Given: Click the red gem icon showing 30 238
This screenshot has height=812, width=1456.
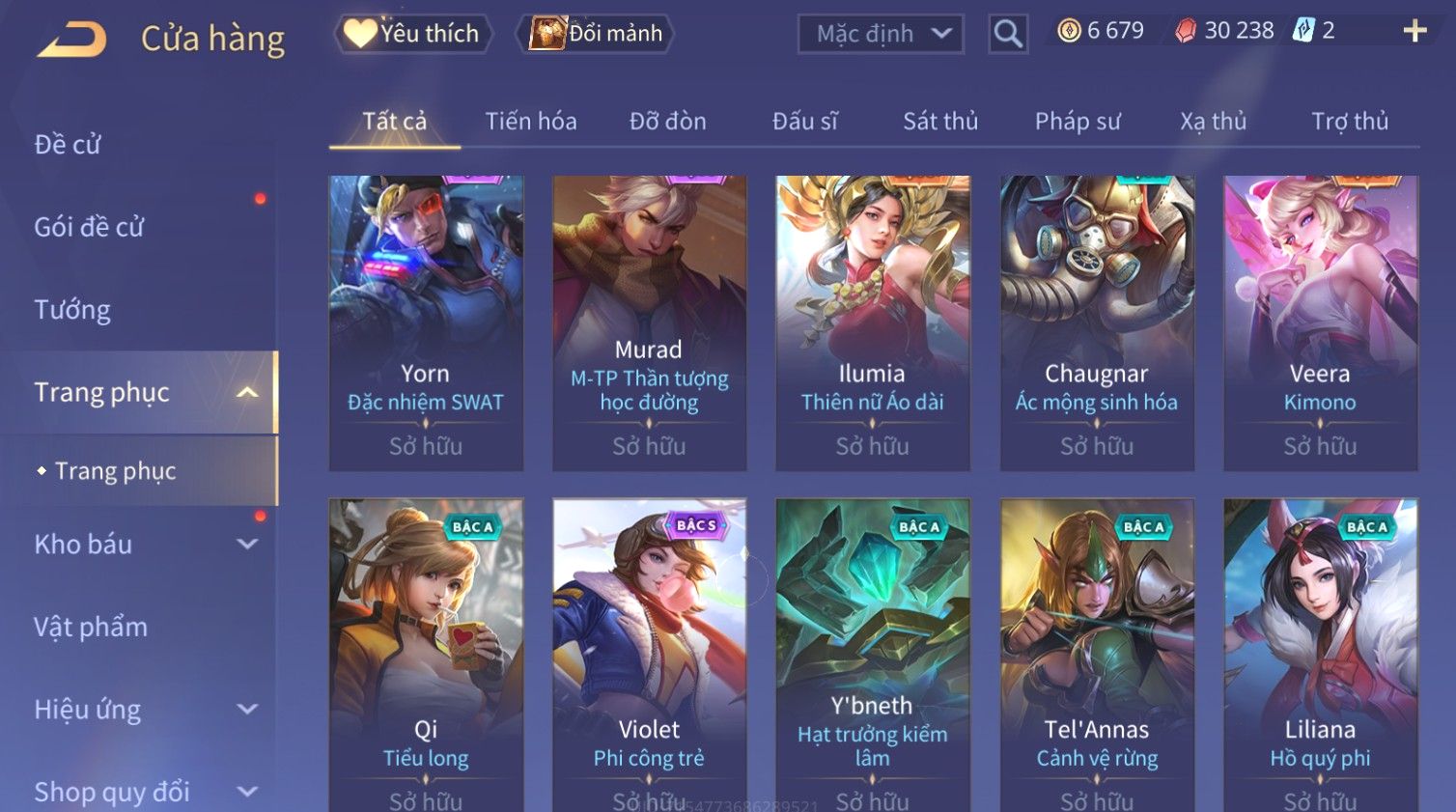Looking at the screenshot, I should (1186, 31).
